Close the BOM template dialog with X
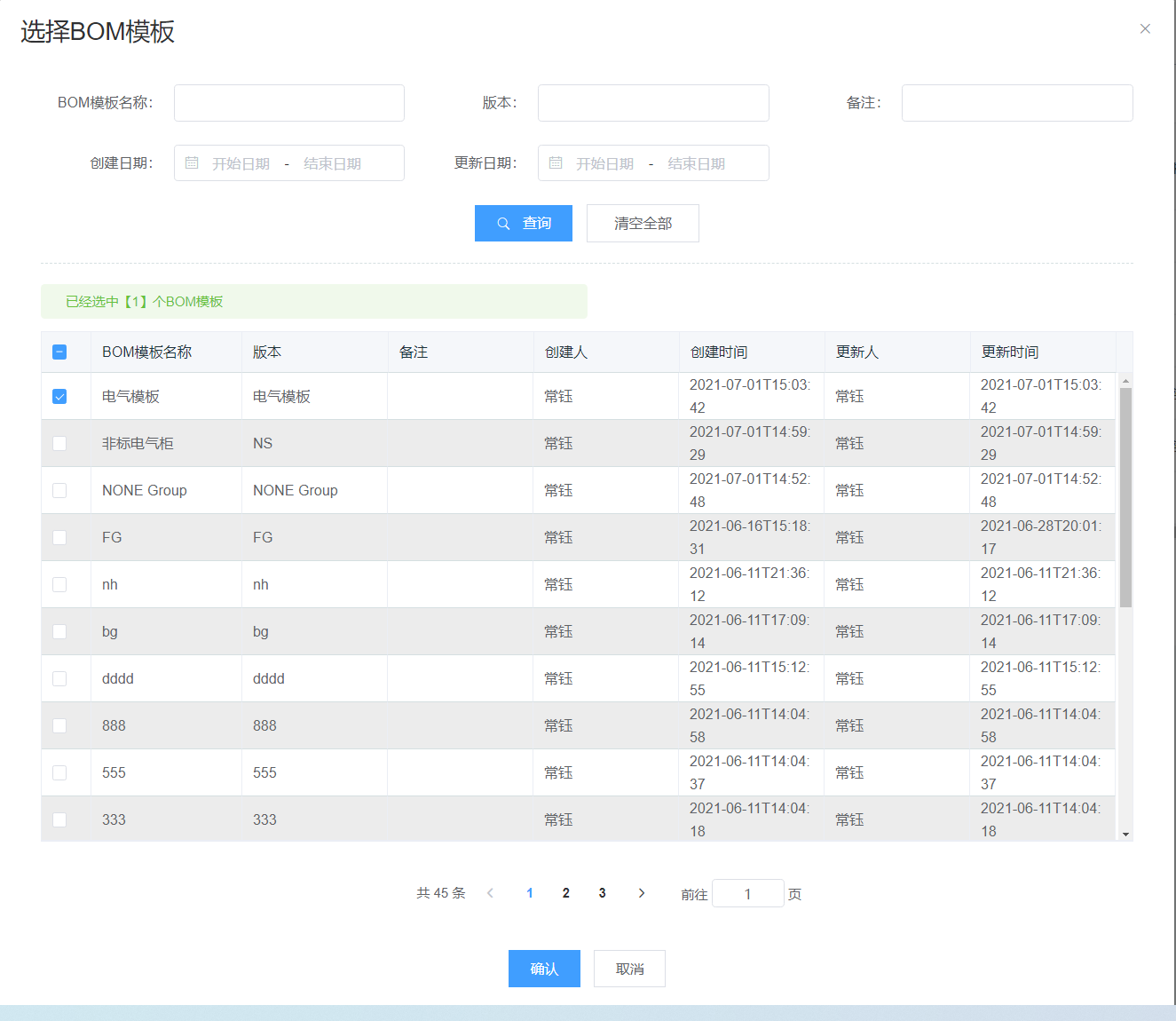Viewport: 1176px width, 1021px height. pyautogui.click(x=1145, y=29)
